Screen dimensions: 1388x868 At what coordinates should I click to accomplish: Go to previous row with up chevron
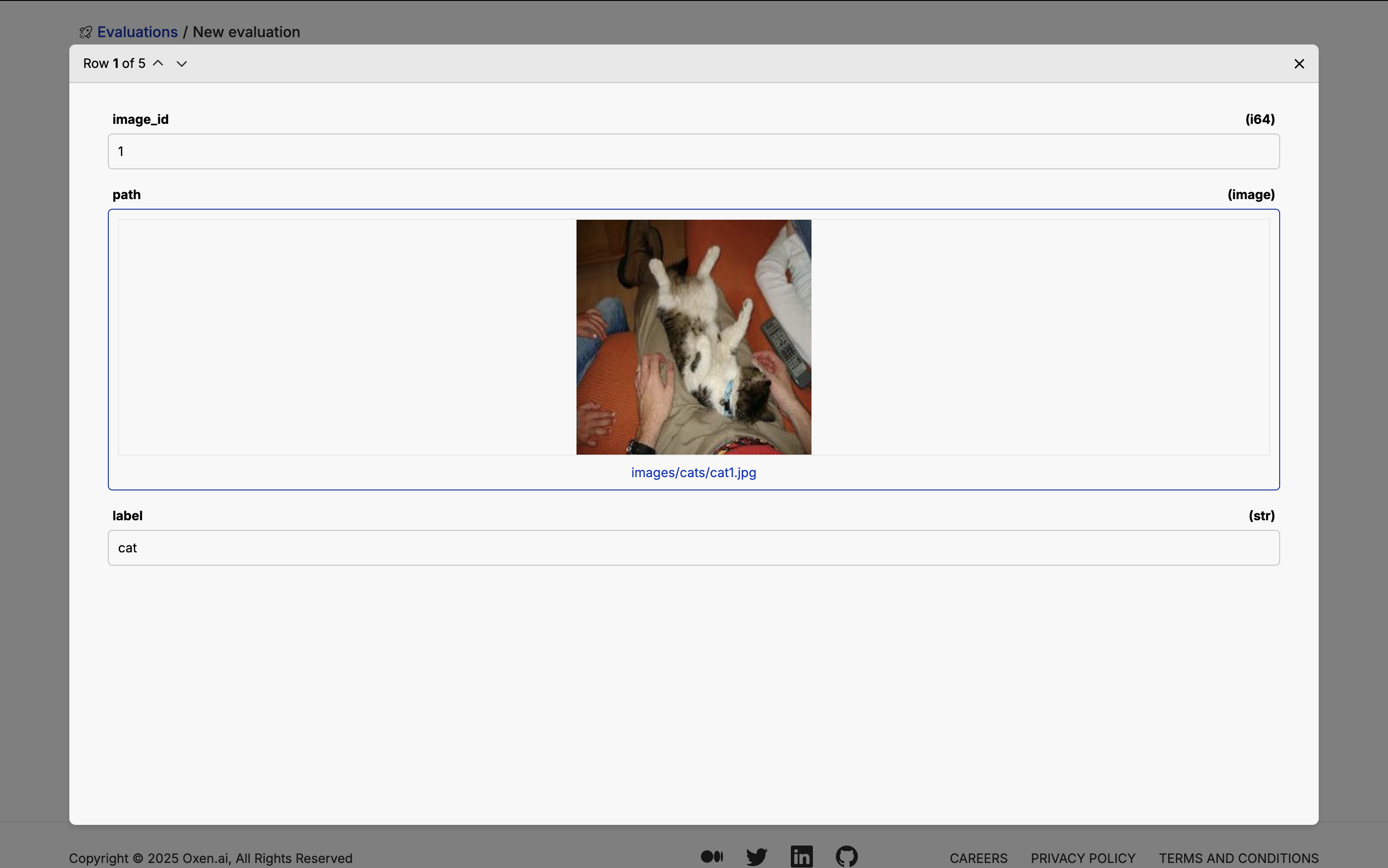point(158,63)
